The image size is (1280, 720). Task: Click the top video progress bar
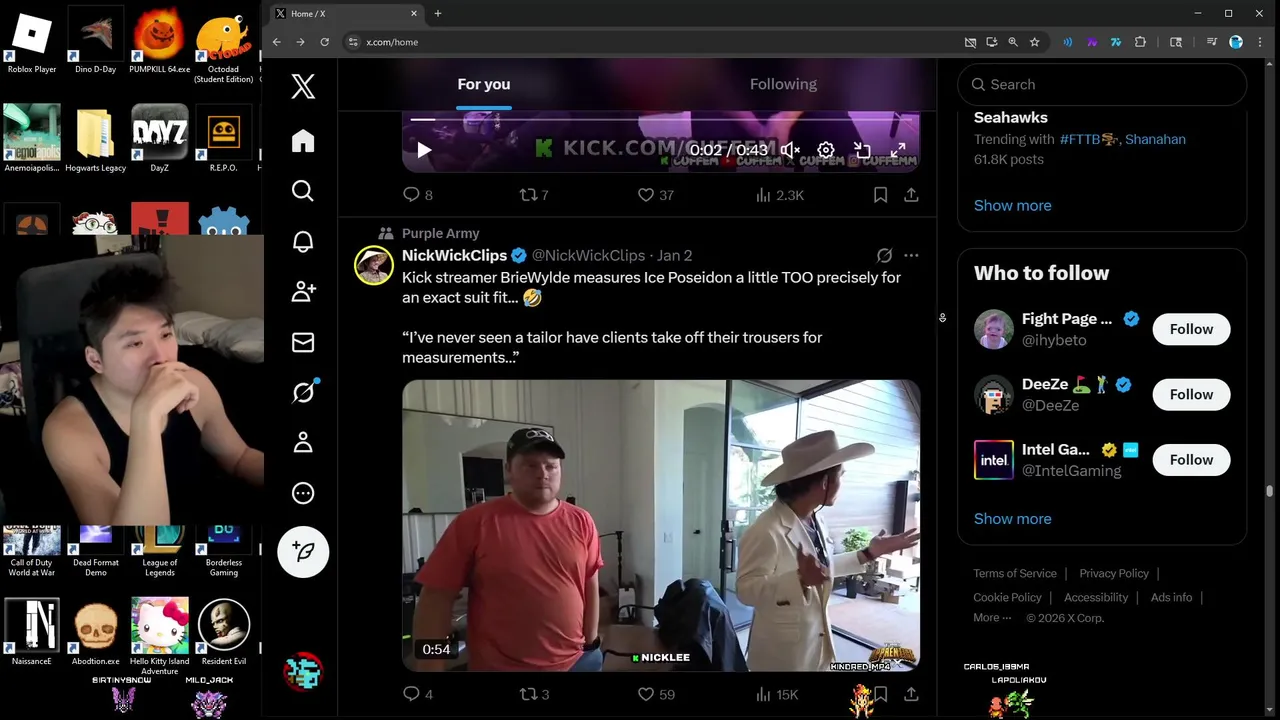pyautogui.click(x=661, y=119)
